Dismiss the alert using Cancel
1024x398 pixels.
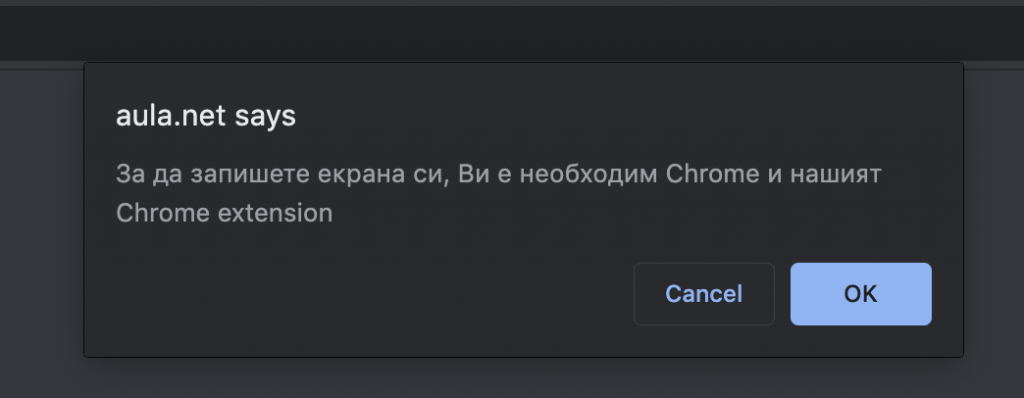pos(704,294)
